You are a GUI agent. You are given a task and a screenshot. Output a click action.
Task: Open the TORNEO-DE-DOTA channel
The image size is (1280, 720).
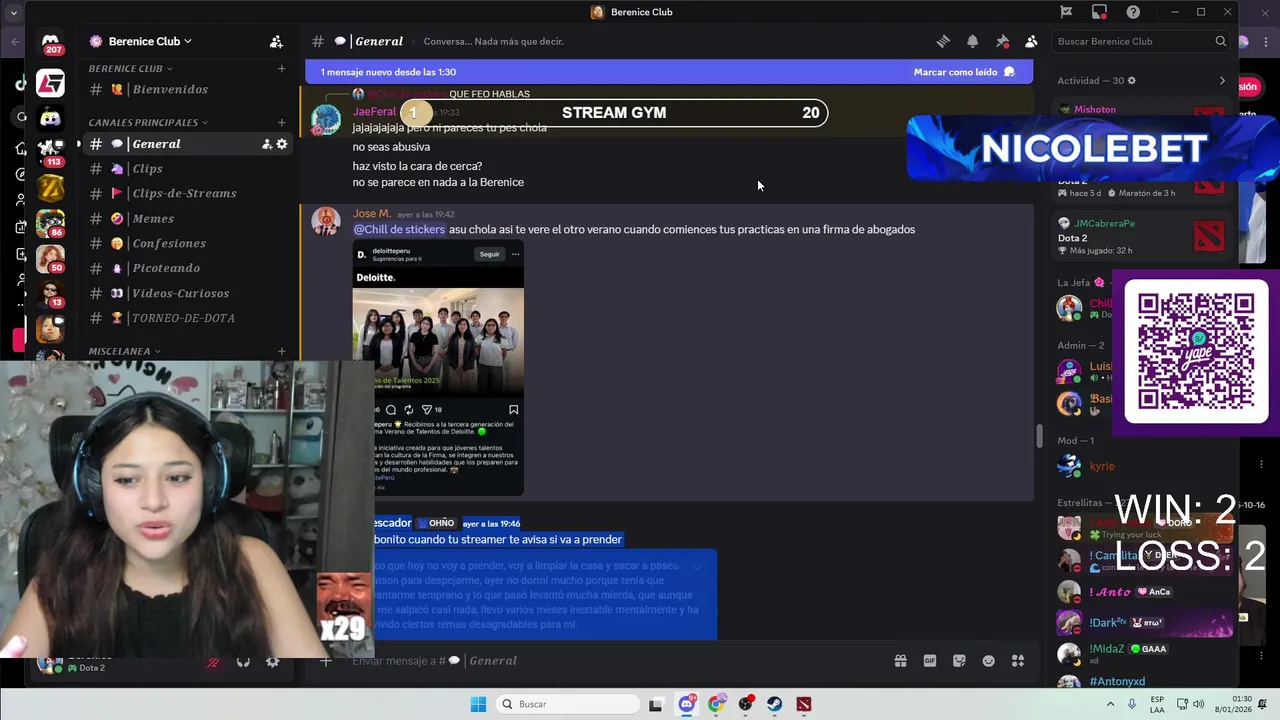point(186,318)
